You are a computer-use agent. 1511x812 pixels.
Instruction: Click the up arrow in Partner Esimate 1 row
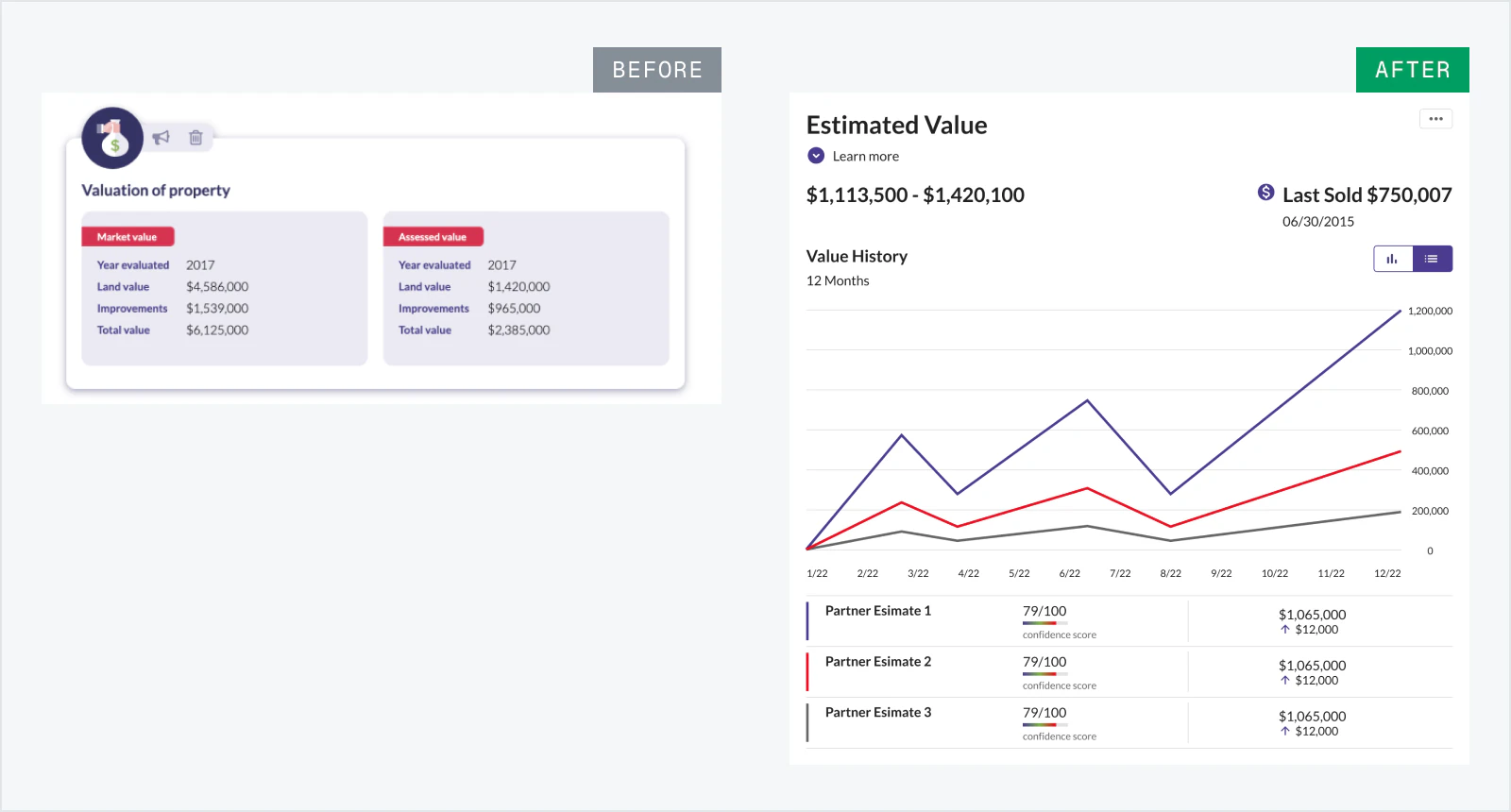coord(1285,629)
